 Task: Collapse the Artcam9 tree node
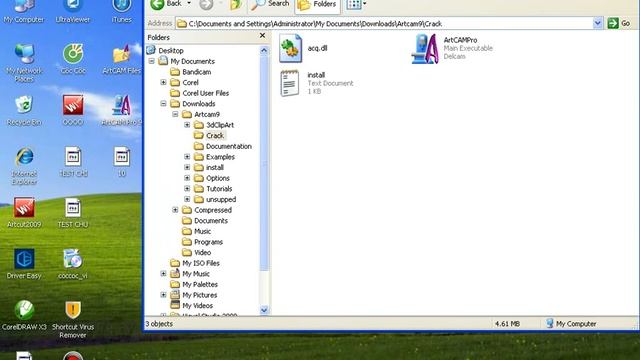[175, 114]
